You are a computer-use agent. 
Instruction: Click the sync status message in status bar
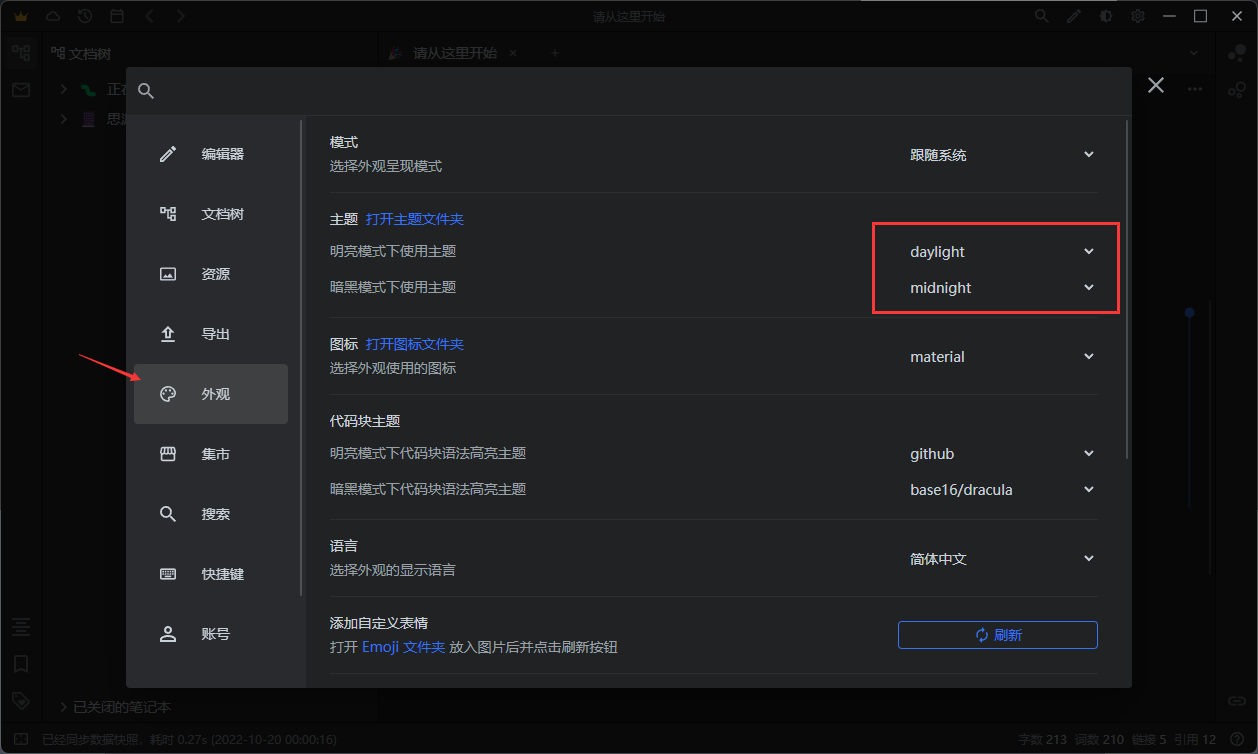(189, 740)
